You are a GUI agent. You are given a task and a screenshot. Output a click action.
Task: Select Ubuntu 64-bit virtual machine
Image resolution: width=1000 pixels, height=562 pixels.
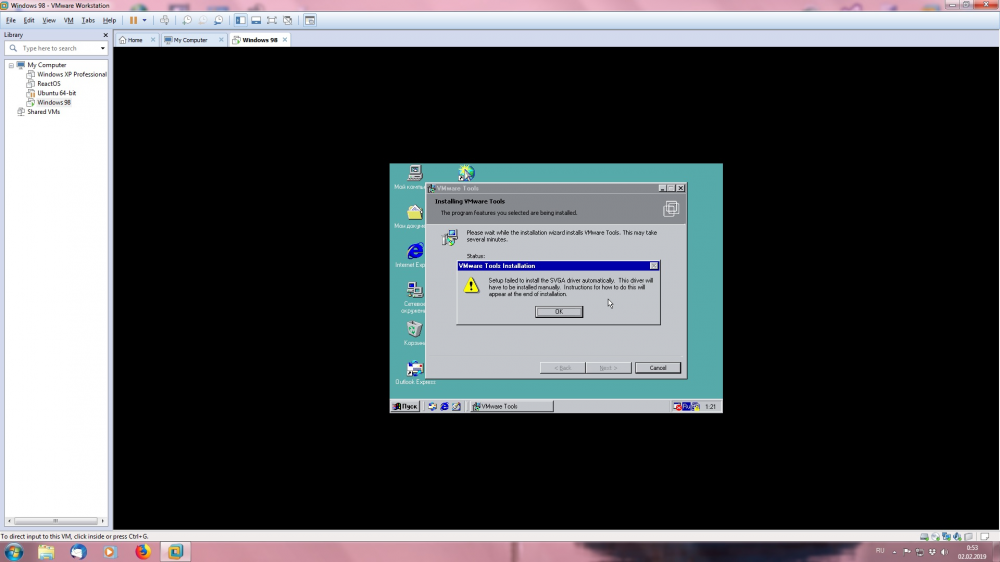[x=56, y=93]
